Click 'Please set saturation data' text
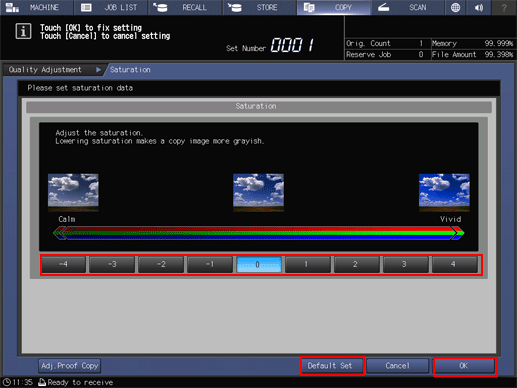Screen dimensions: 517x388 click(80, 88)
